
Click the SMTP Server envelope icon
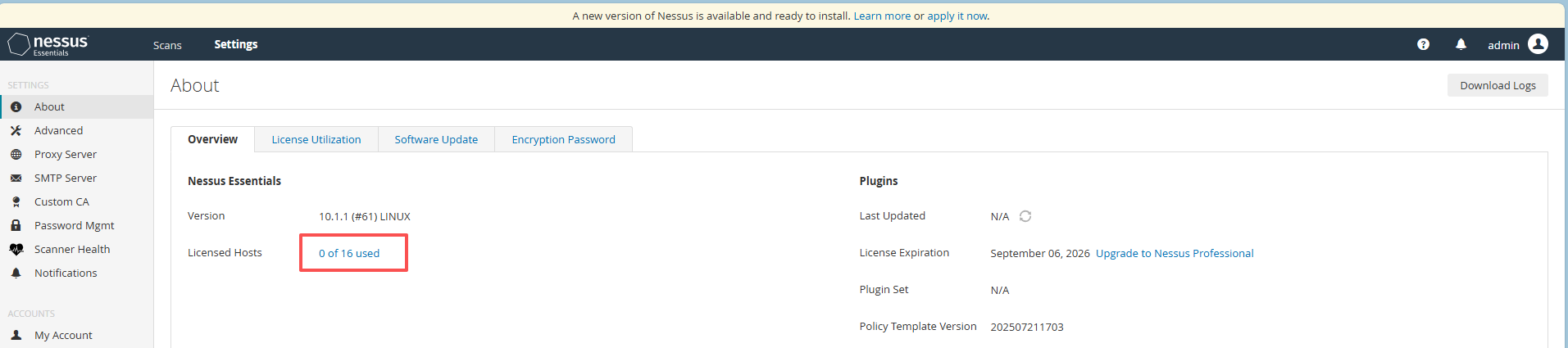point(16,178)
